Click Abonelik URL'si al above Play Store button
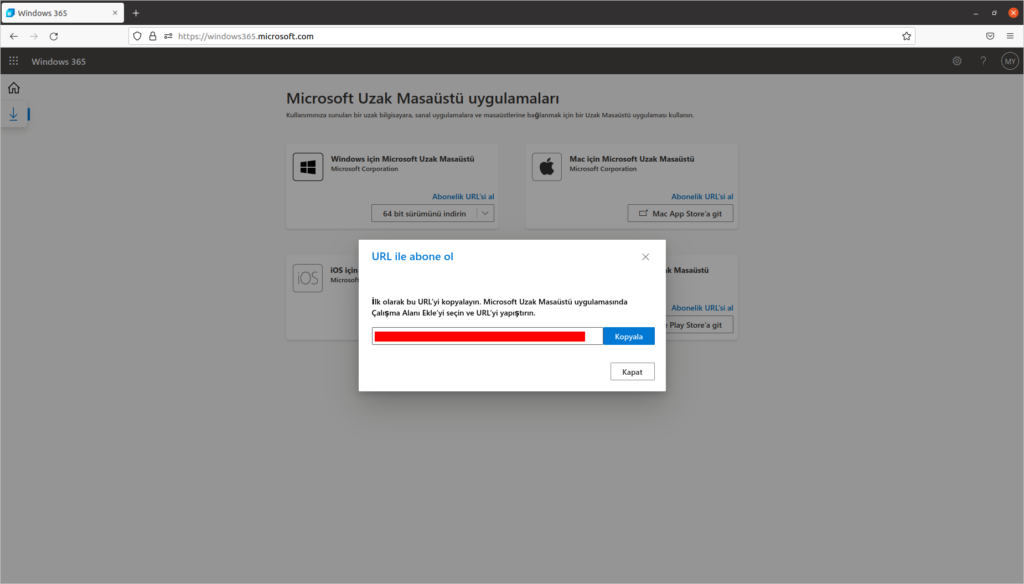The width and height of the screenshot is (1024, 584). (702, 308)
